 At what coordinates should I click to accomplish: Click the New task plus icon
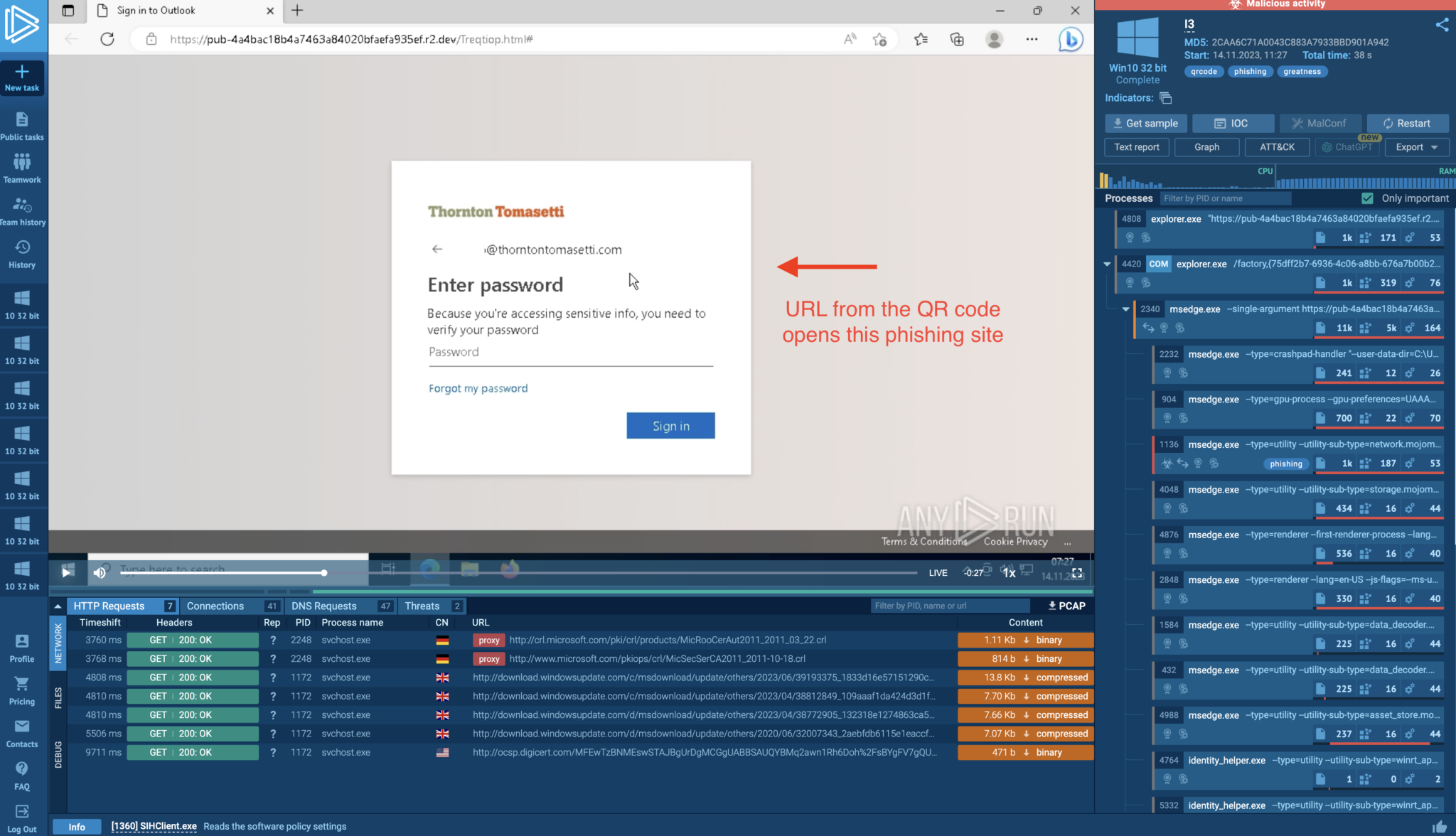[x=22, y=72]
